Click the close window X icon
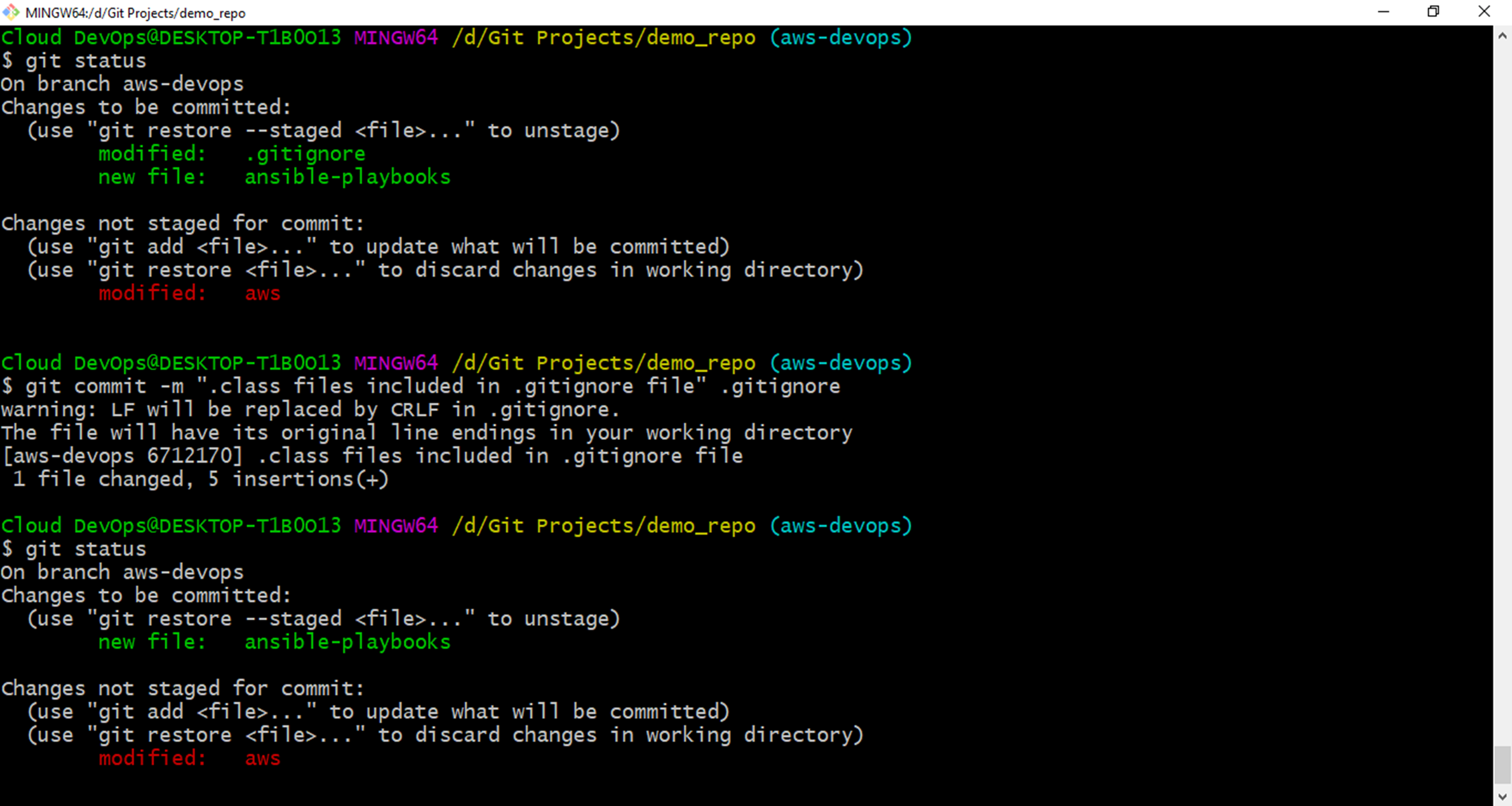Viewport: 1512px width, 806px height. point(1485,12)
